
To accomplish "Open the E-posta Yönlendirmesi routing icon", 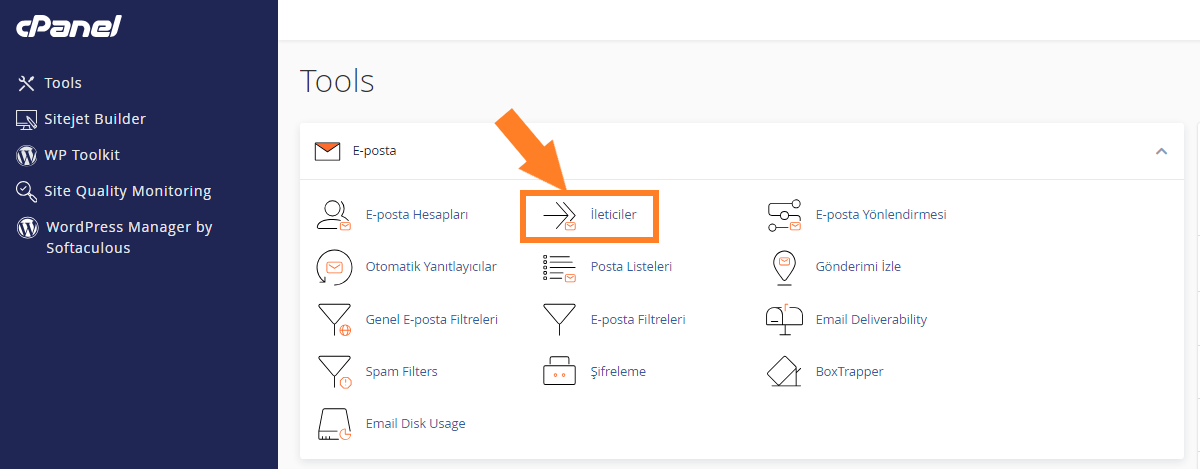I will pyautogui.click(x=784, y=215).
